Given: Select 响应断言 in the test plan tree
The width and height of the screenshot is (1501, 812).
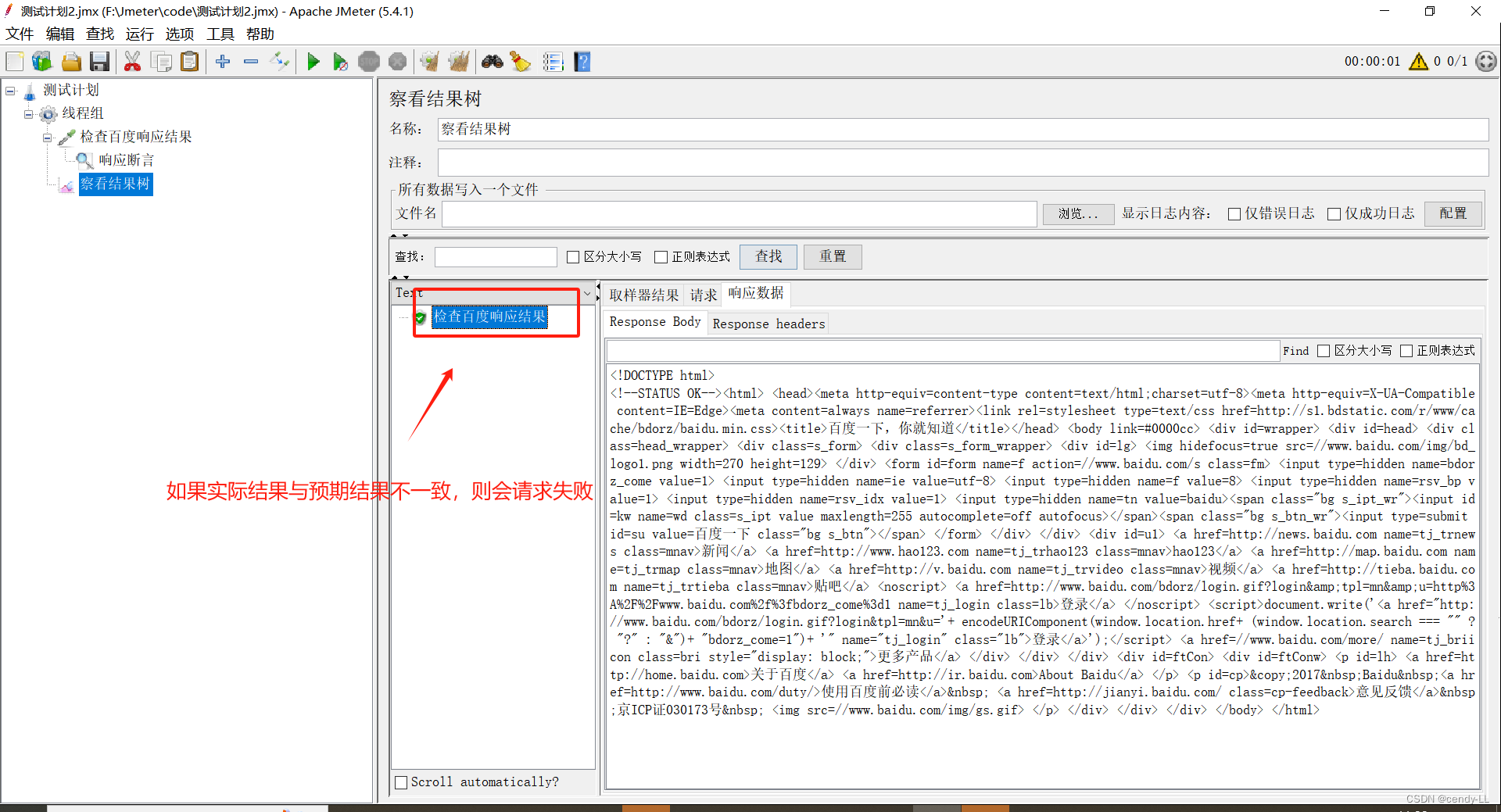Looking at the screenshot, I should 126,160.
